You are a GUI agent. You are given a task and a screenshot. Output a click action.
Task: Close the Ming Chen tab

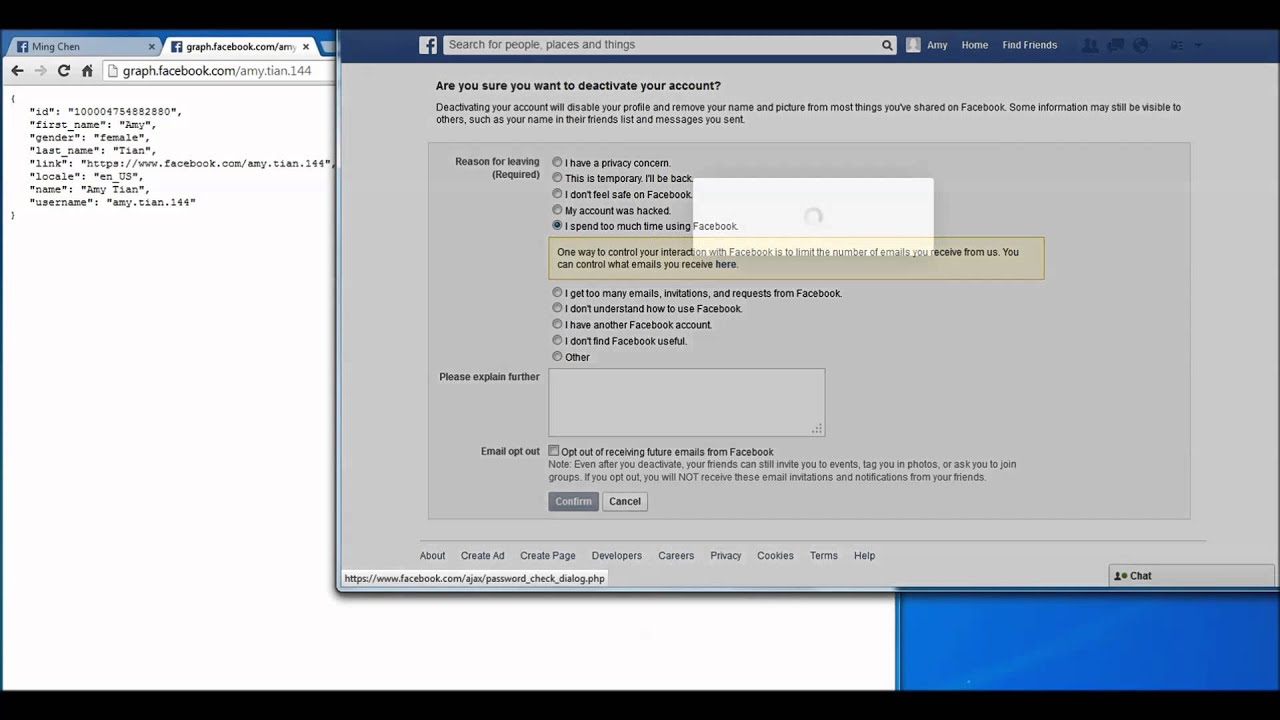click(x=152, y=47)
